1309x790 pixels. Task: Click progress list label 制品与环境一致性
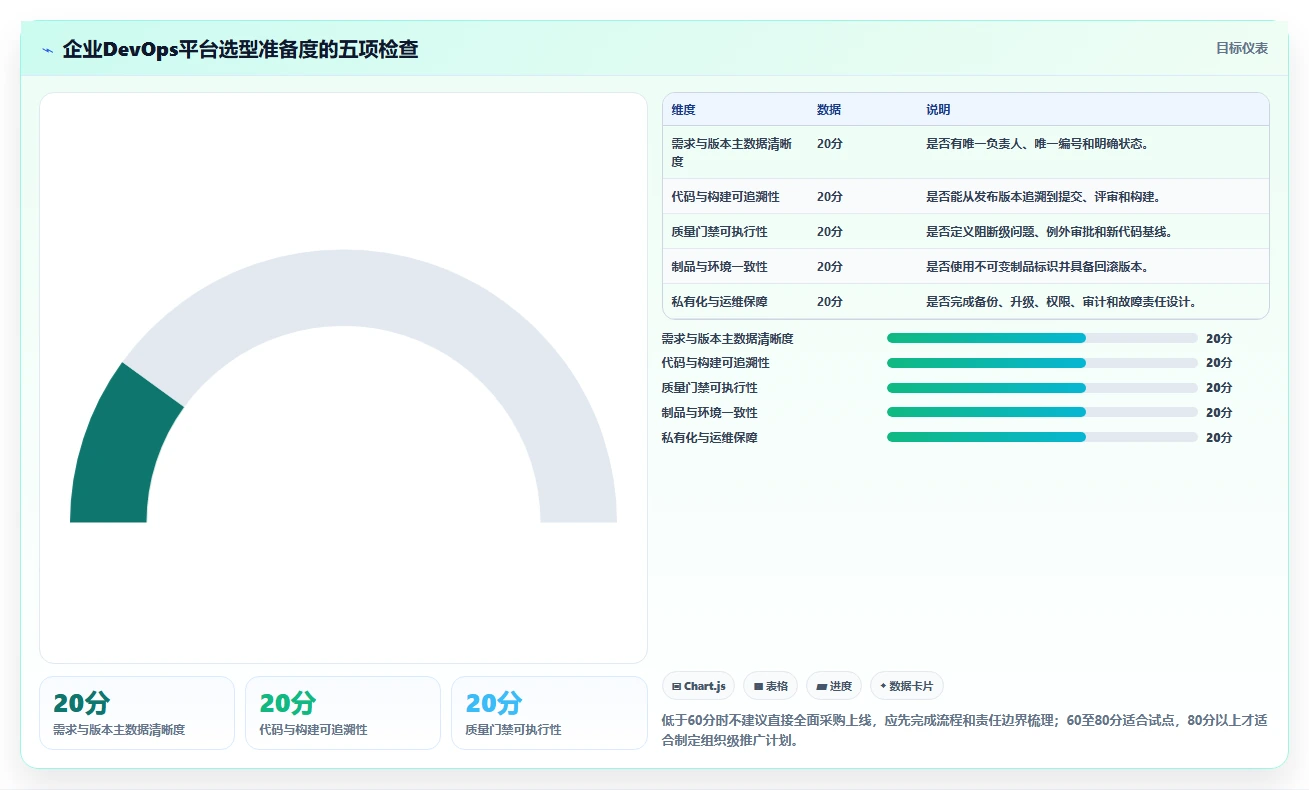click(710, 413)
